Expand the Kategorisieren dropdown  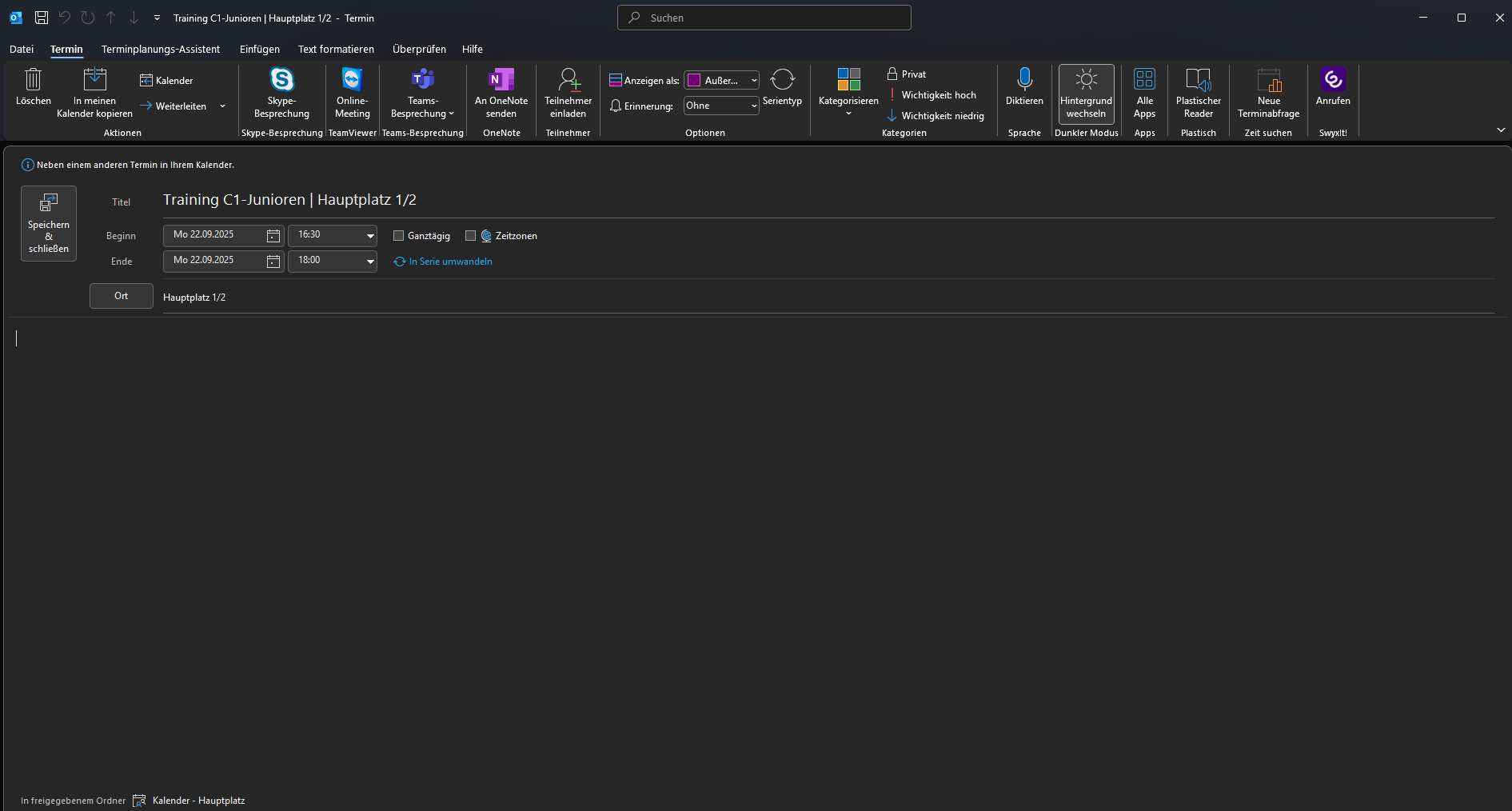(848, 113)
